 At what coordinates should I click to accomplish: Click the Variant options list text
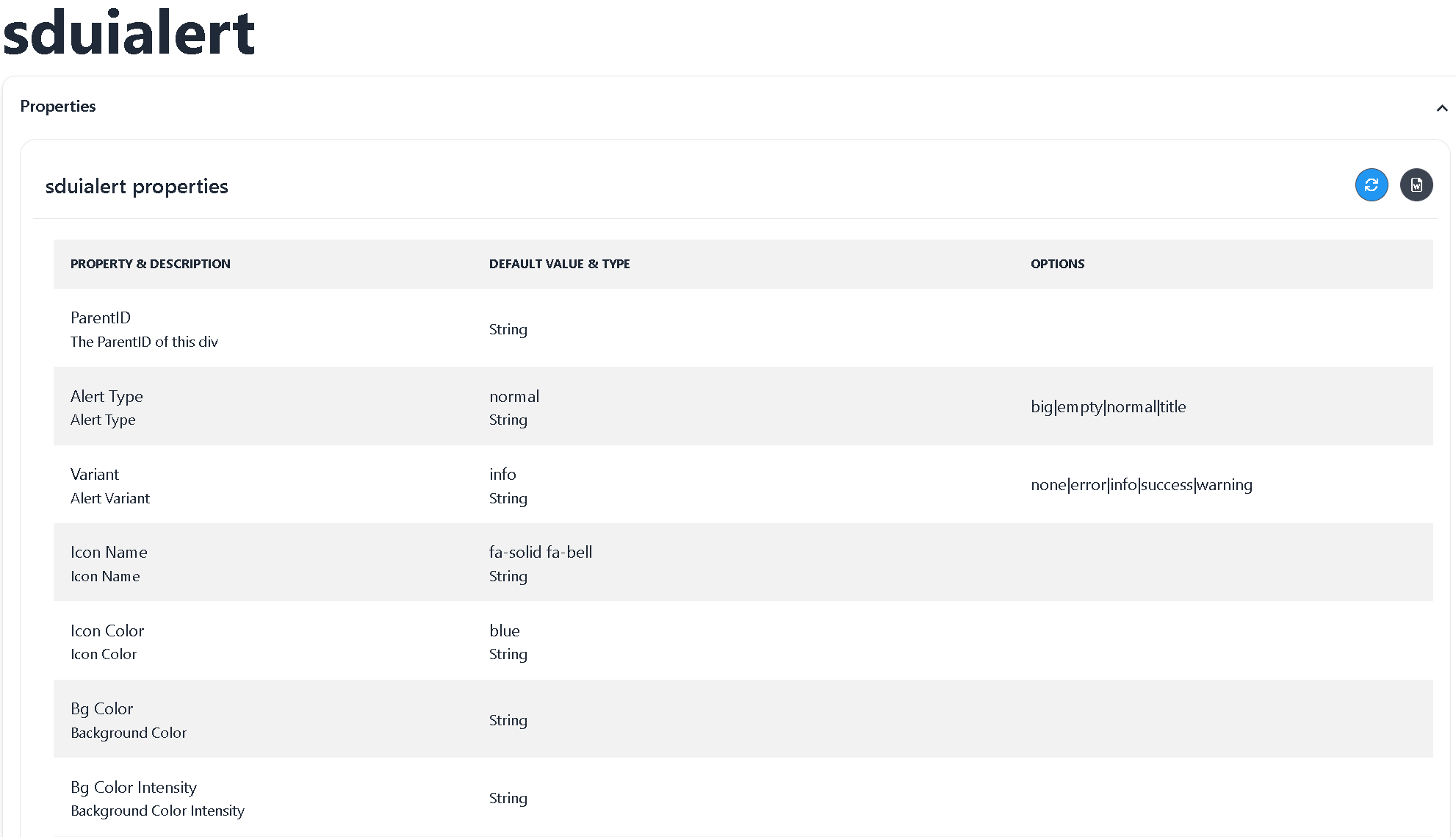[x=1141, y=485]
